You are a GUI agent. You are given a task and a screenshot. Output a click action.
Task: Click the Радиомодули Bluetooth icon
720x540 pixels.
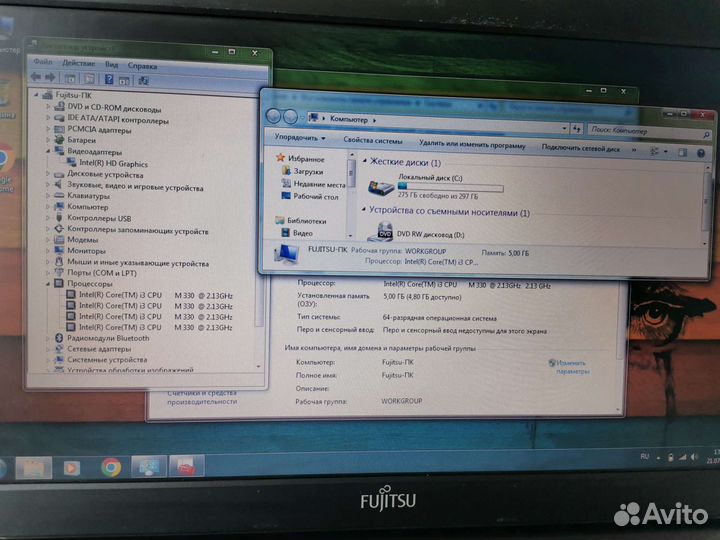tap(59, 338)
